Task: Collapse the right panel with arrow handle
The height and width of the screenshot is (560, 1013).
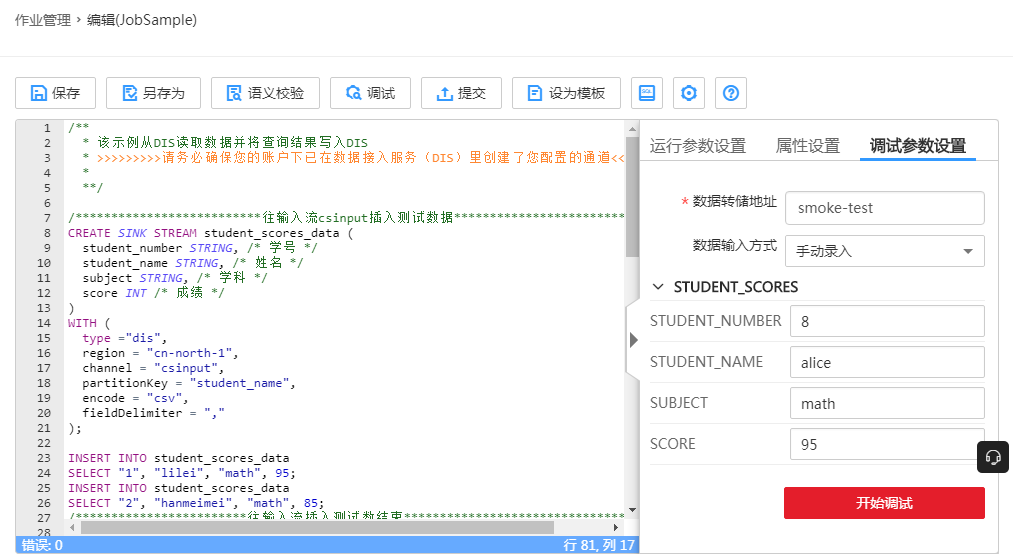Action: [x=633, y=340]
